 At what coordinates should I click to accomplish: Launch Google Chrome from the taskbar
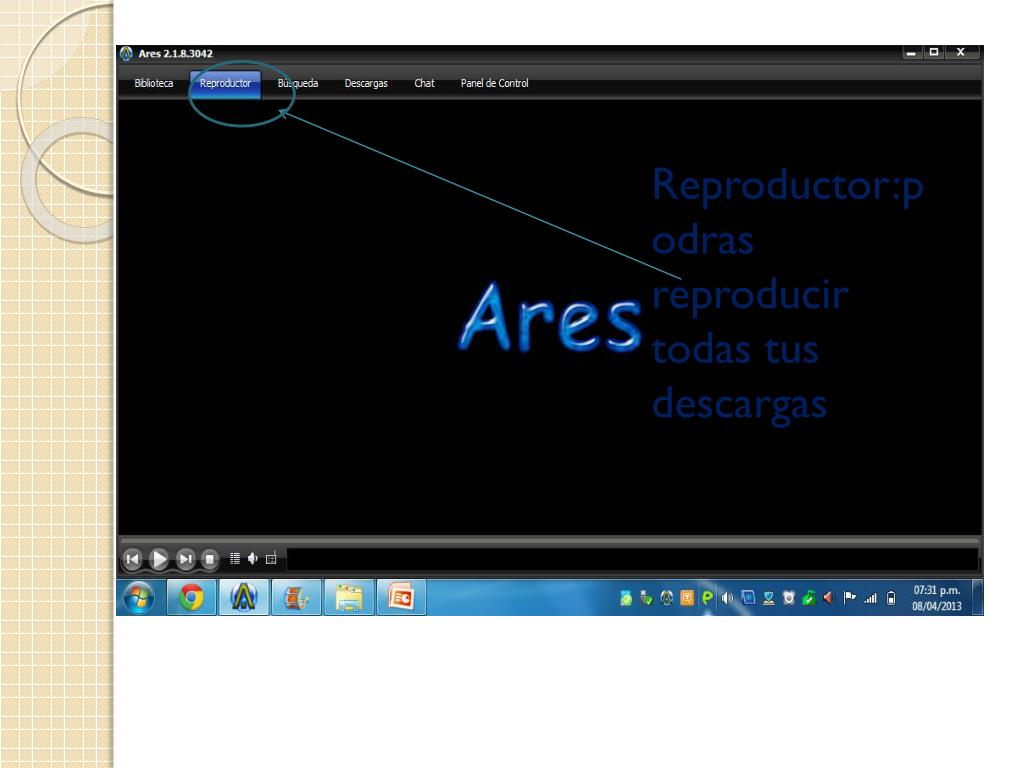coord(191,598)
